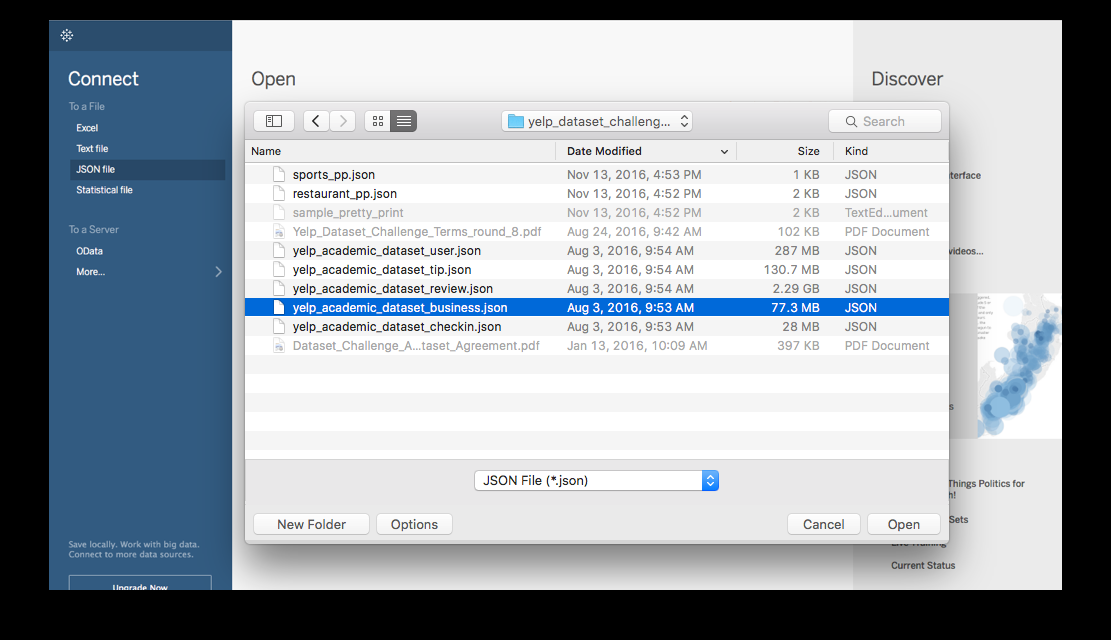Click the Options button
This screenshot has width=1111, height=640.
coord(414,524)
